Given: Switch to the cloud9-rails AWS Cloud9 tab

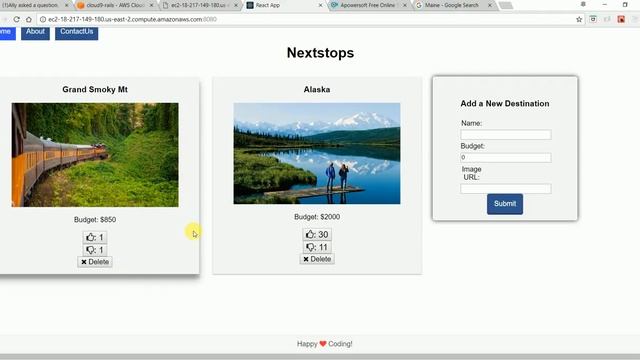Looking at the screenshot, I should tap(115, 5).
